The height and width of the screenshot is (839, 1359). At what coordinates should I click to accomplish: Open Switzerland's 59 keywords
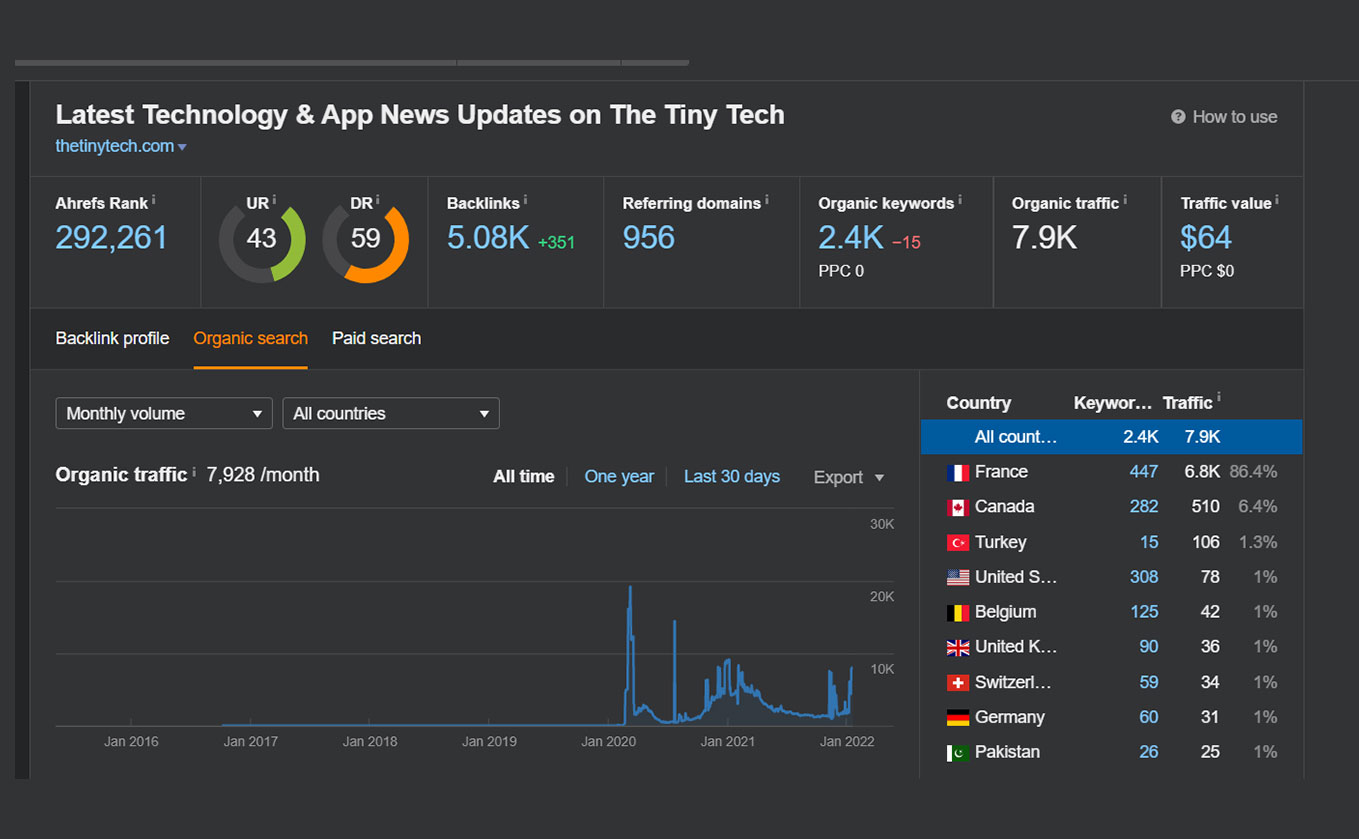click(x=1149, y=682)
